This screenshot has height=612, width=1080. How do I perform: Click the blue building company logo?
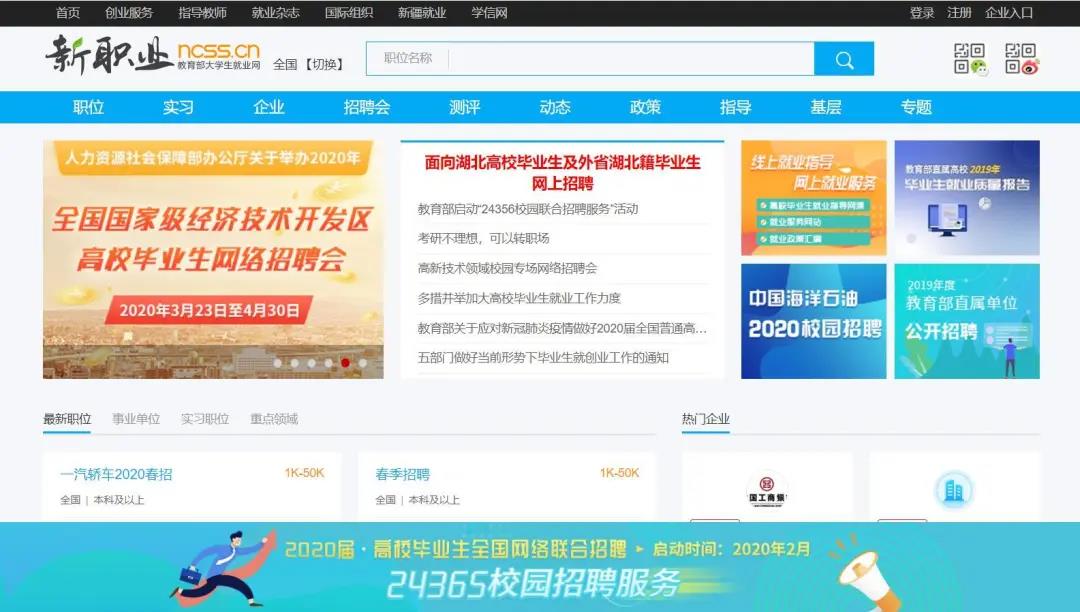pos(953,489)
